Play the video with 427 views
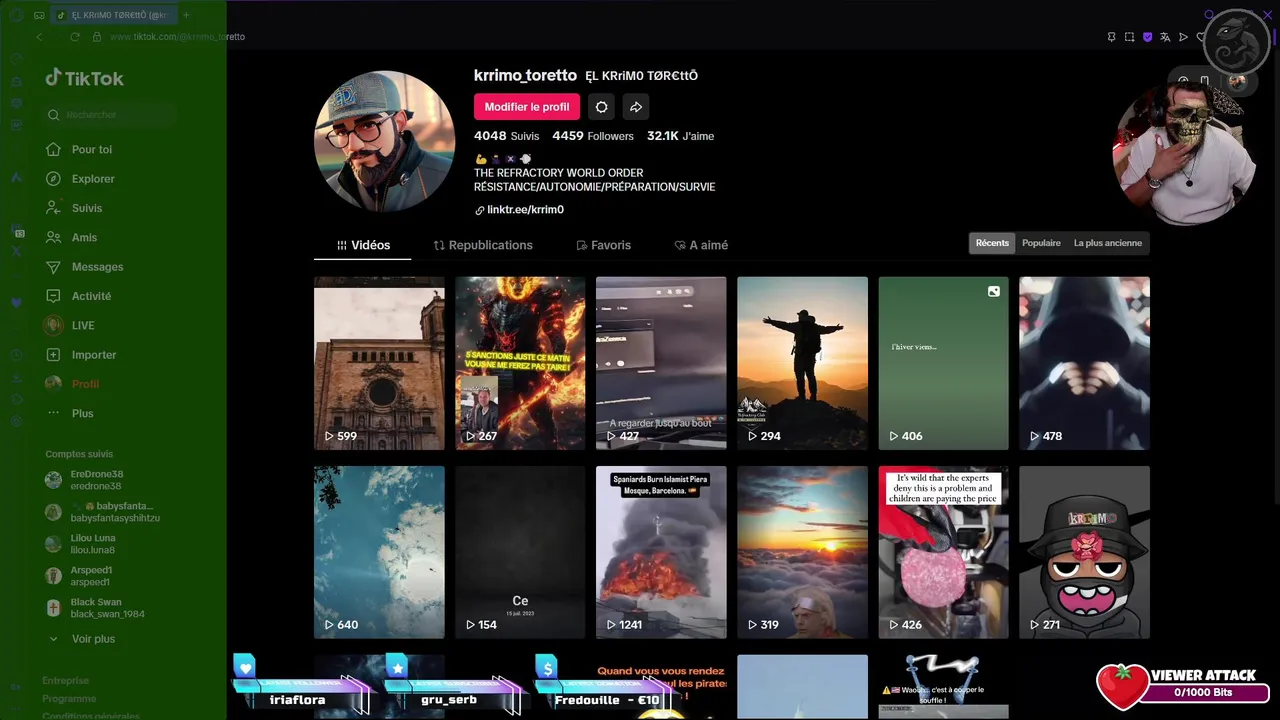Viewport: 1280px width, 720px height. coord(661,363)
